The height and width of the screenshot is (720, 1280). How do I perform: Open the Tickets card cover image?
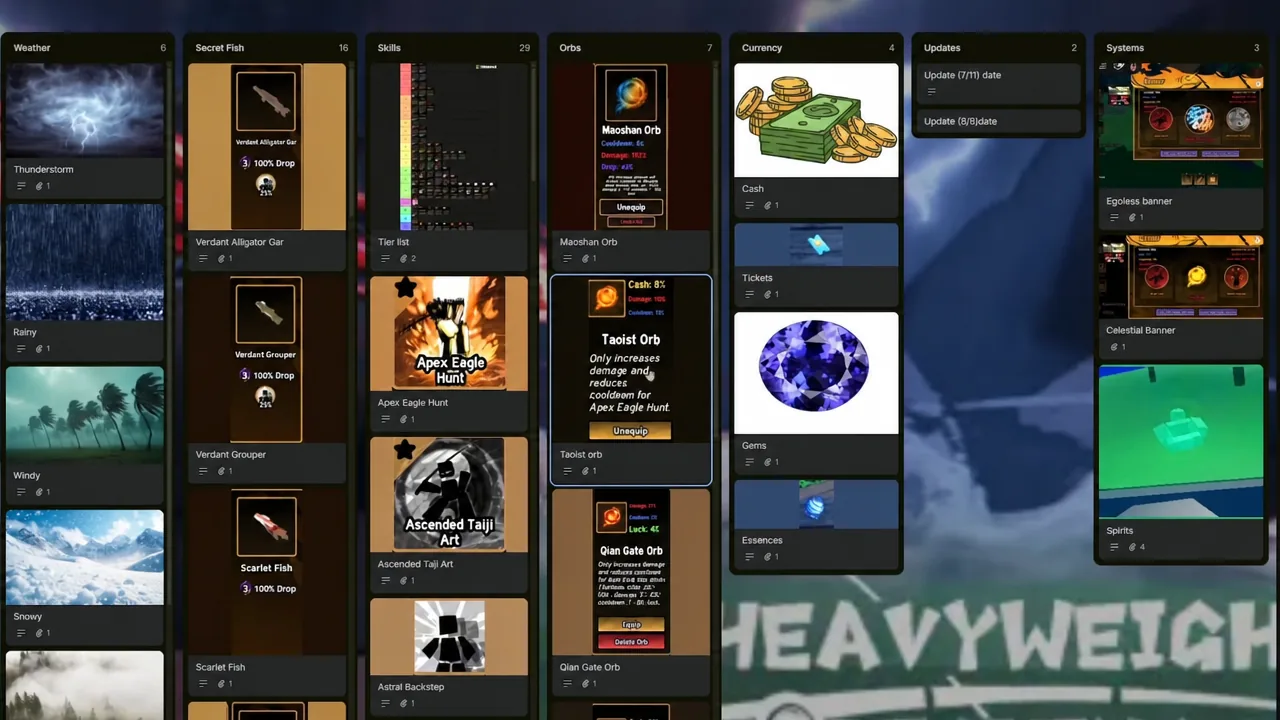tap(816, 245)
